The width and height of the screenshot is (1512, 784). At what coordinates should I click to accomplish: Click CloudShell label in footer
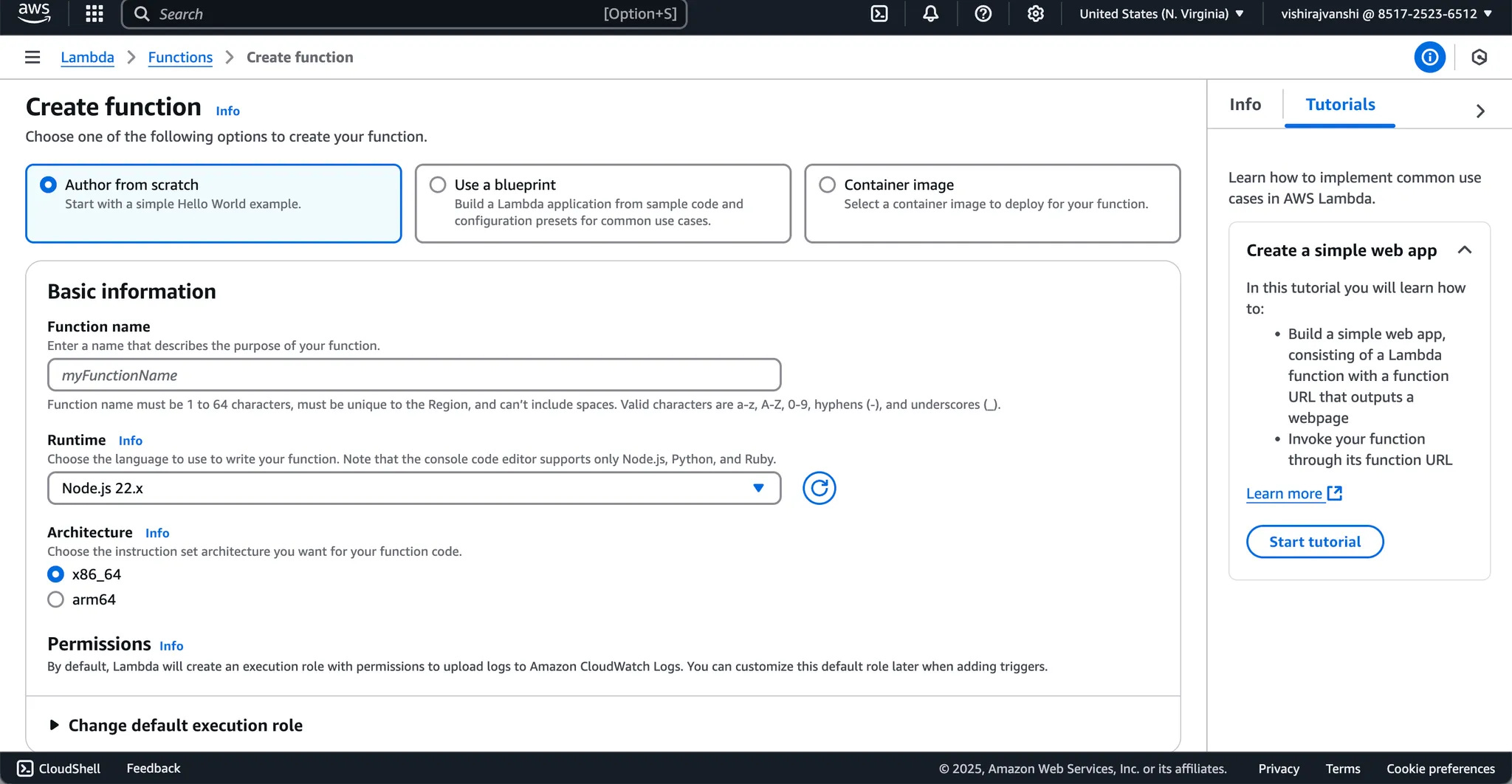click(x=69, y=768)
